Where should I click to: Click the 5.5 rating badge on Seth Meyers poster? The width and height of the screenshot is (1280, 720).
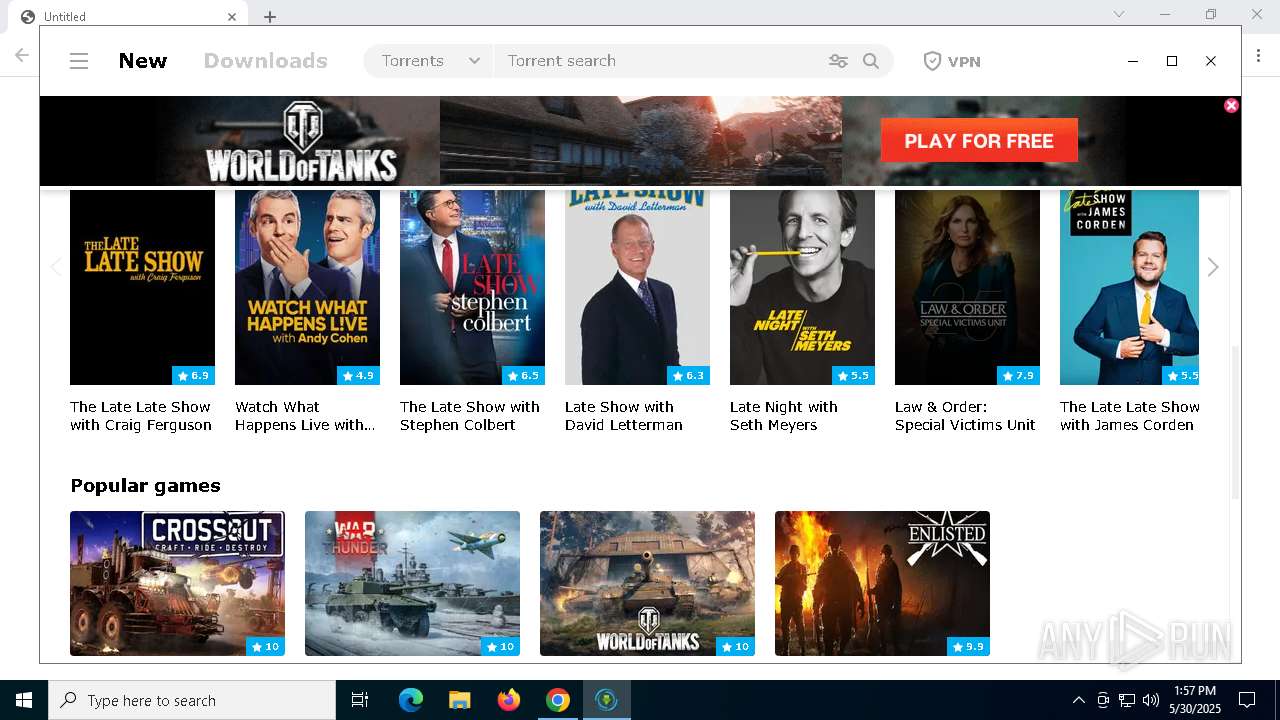[853, 376]
